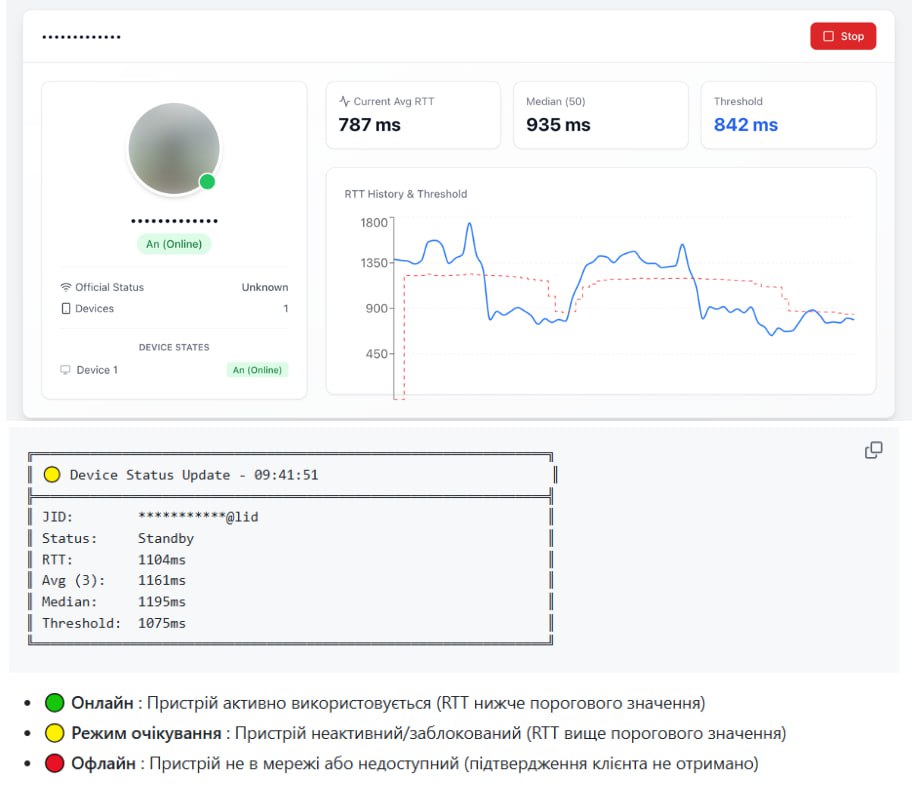Viewport: 912px width, 787px height.
Task: Click the An (Online) badge under avatar
Action: [x=174, y=244]
